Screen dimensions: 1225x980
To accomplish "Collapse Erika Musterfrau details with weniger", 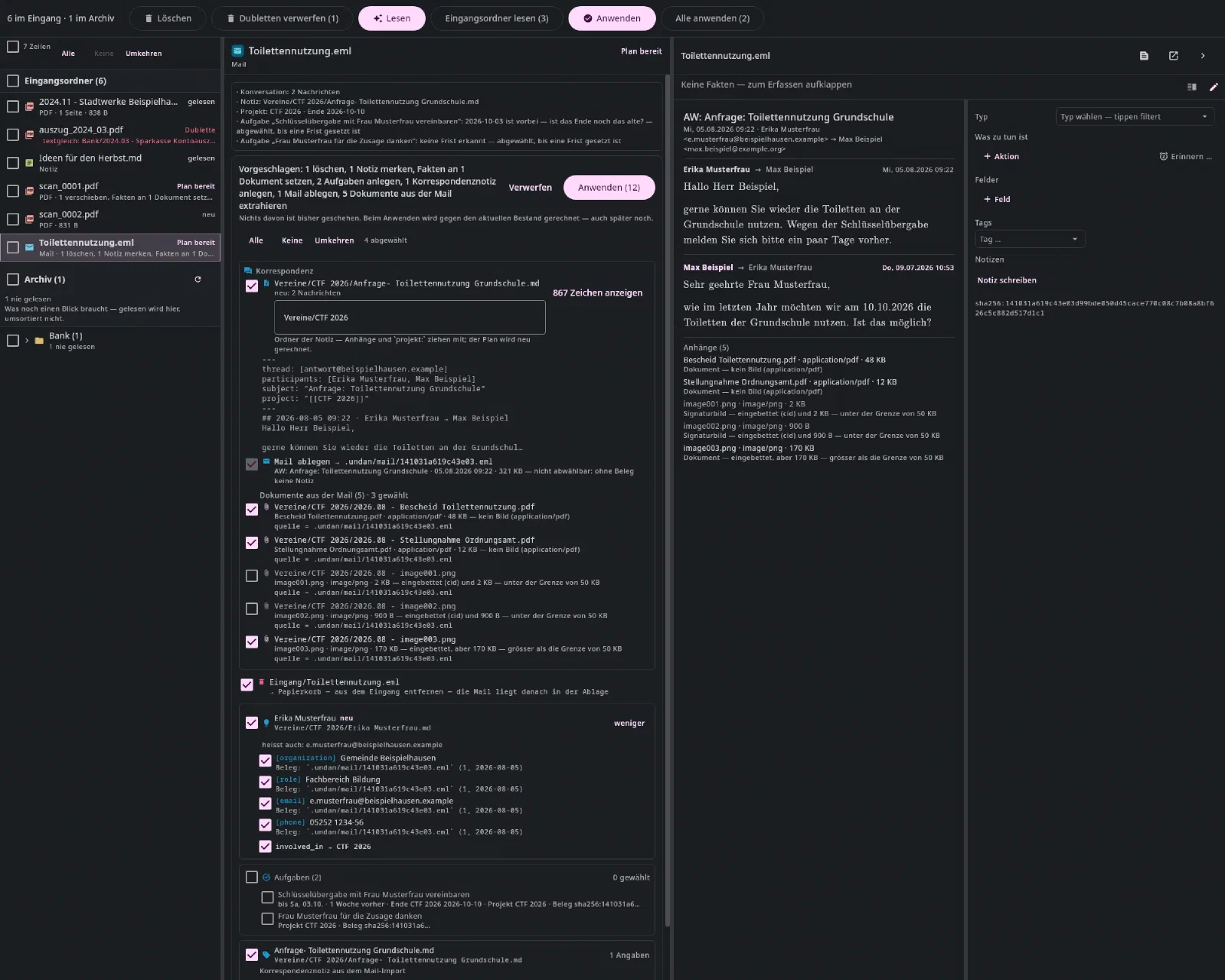I will tap(629, 723).
